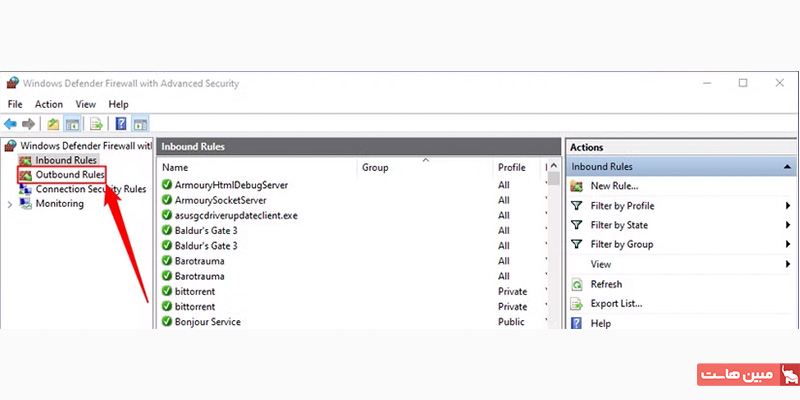Click the Monitoring tree icon
This screenshot has height=400, width=800.
(25, 204)
